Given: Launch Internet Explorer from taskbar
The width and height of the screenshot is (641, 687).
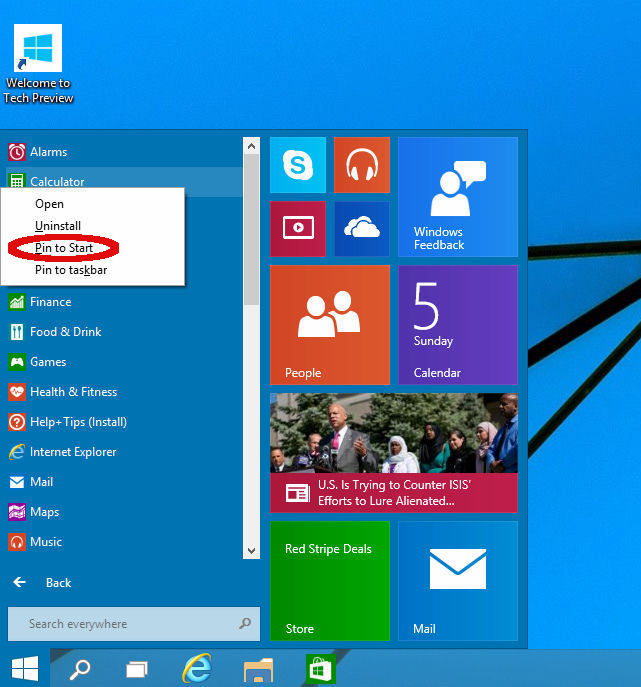Looking at the screenshot, I should click(x=197, y=668).
